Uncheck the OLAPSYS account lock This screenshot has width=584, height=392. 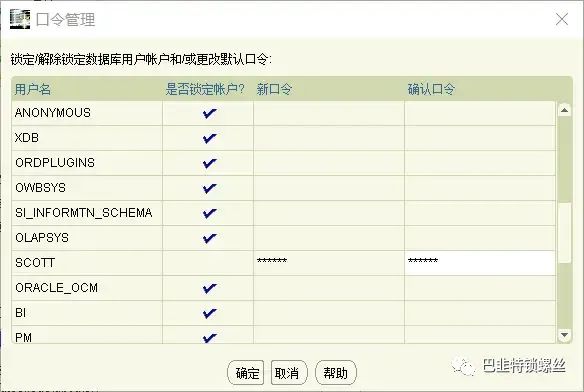[209, 238]
